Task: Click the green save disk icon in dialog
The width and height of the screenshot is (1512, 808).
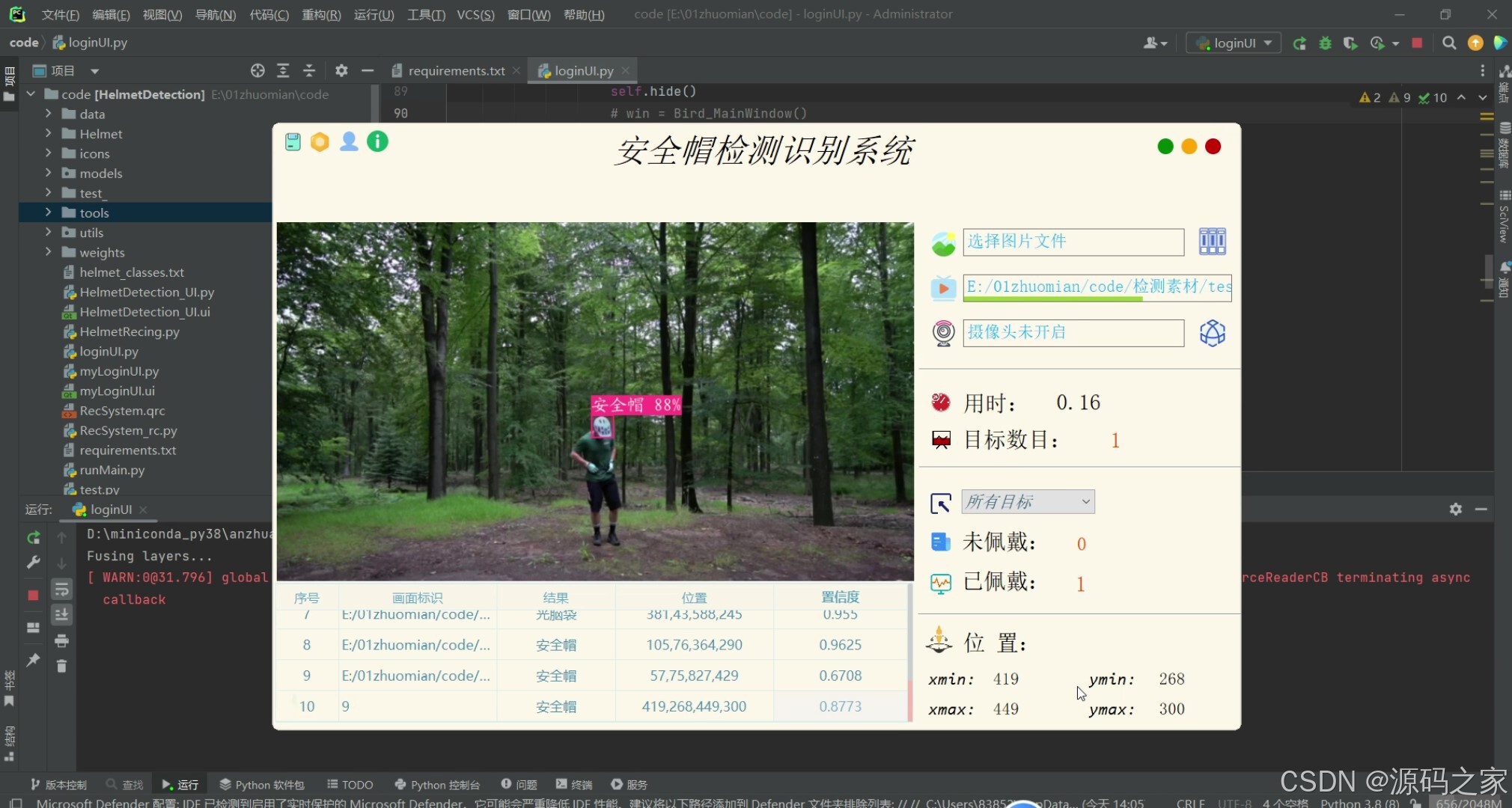Action: (293, 142)
